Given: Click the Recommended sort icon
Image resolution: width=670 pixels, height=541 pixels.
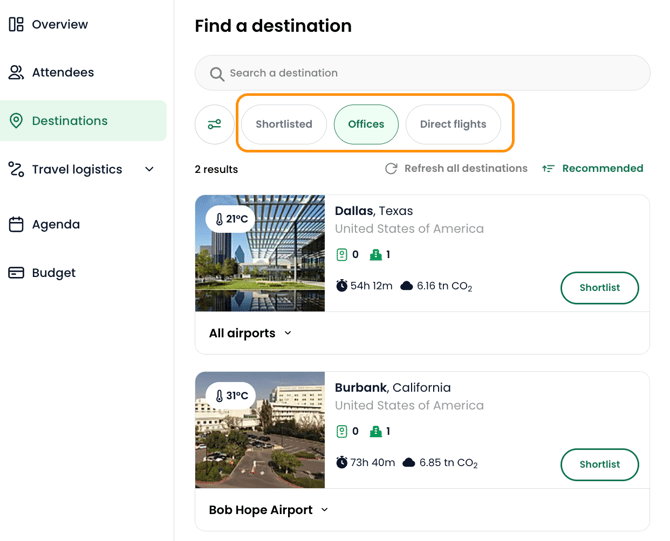Looking at the screenshot, I should (548, 168).
